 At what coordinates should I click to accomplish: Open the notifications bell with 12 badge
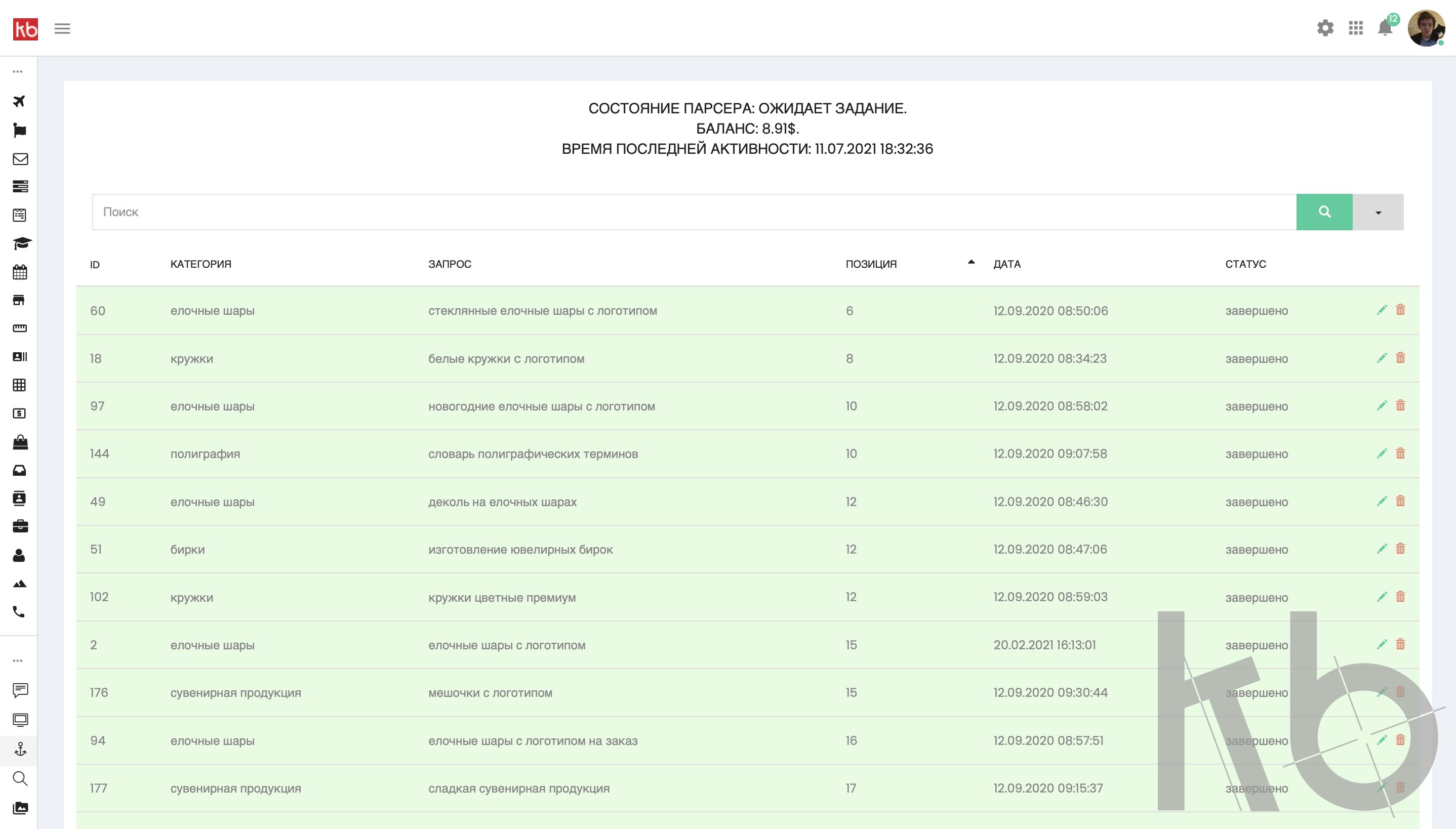[x=1385, y=28]
